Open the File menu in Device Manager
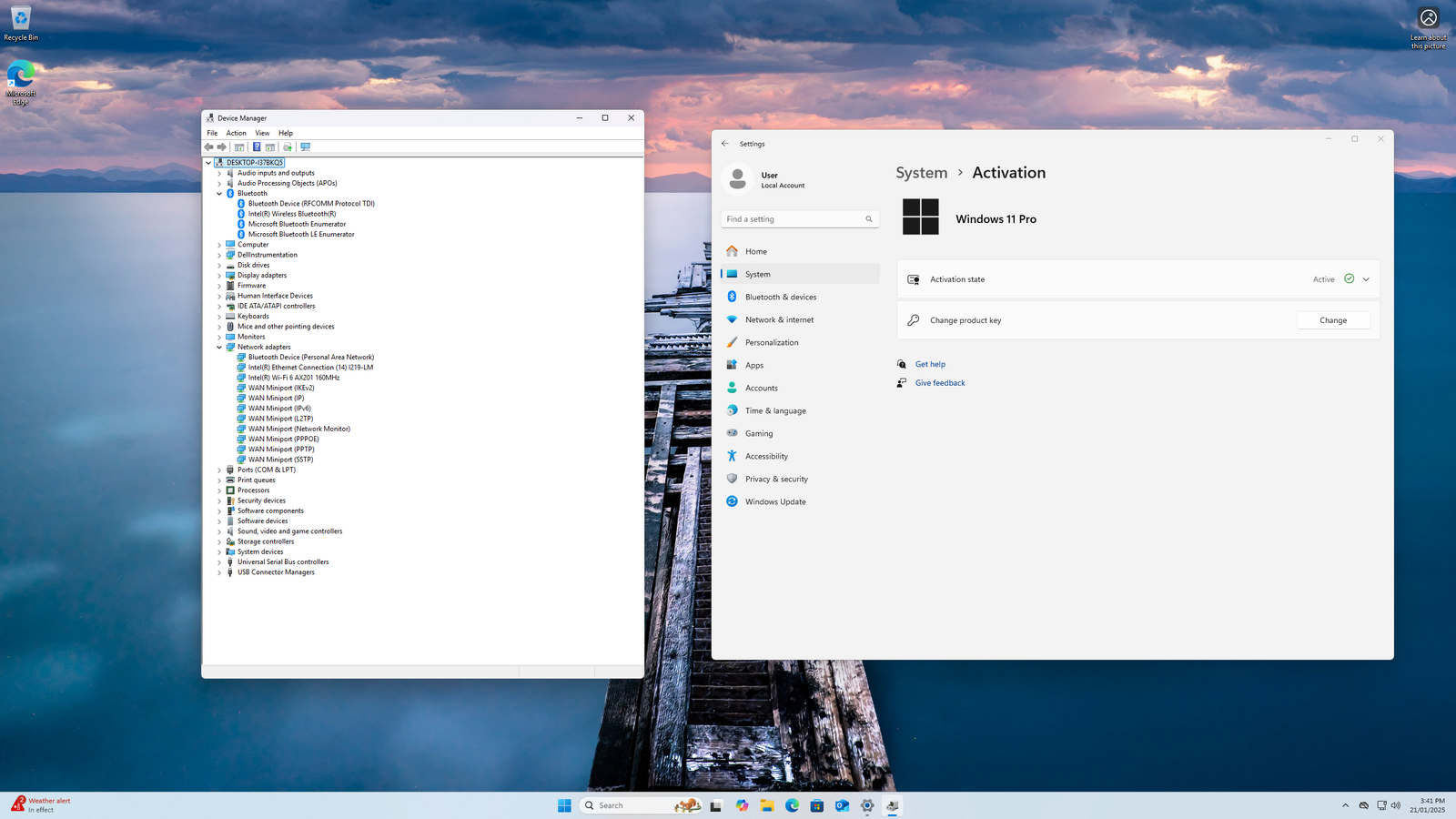Image resolution: width=1456 pixels, height=819 pixels. 212,133
